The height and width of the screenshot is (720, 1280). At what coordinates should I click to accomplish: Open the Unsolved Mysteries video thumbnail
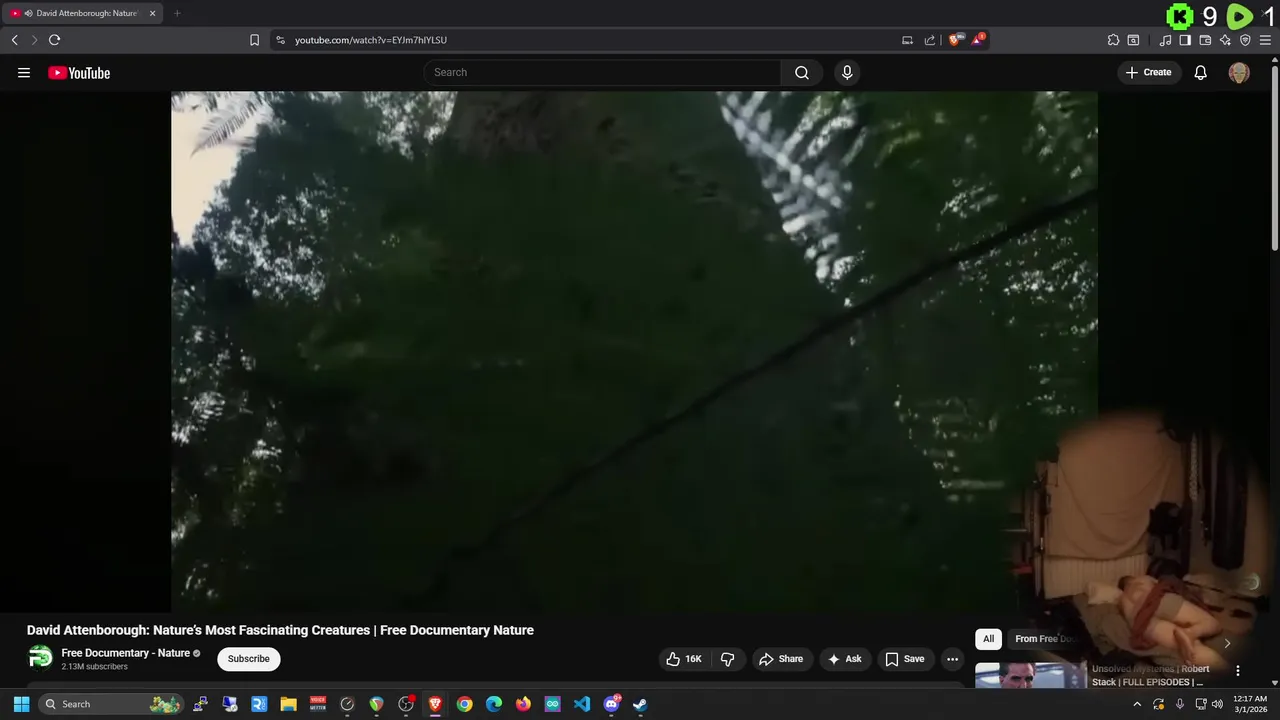(x=1030, y=675)
